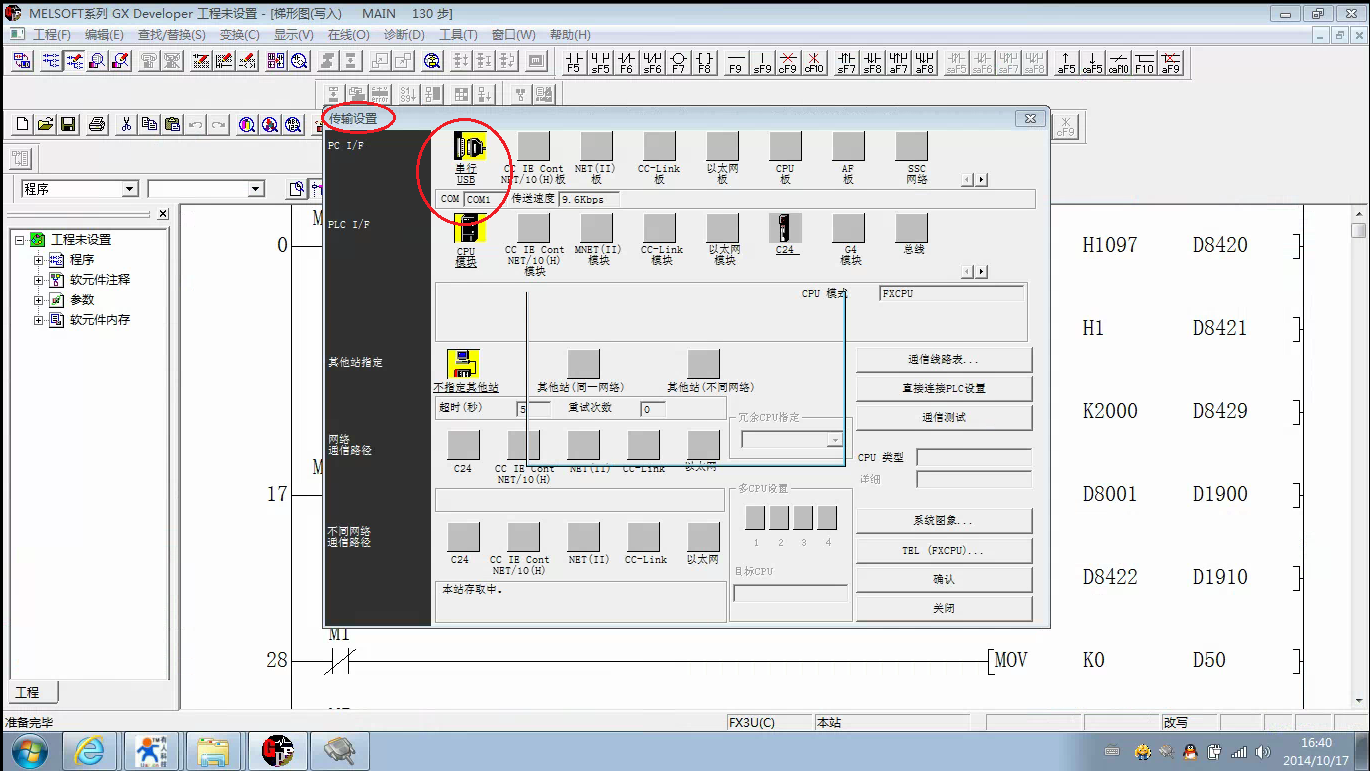The image size is (1370, 771).
Task: Click the 通信线路表... button
Action: [x=944, y=360]
